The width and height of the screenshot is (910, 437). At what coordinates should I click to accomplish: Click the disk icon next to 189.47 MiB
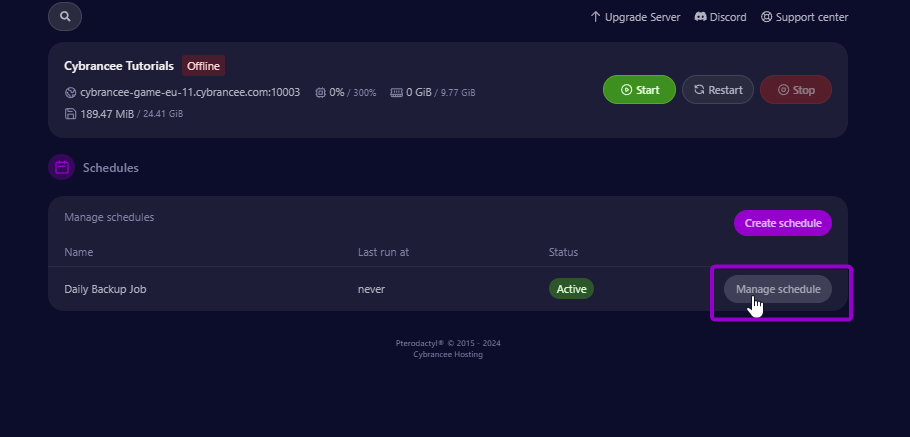(70, 114)
